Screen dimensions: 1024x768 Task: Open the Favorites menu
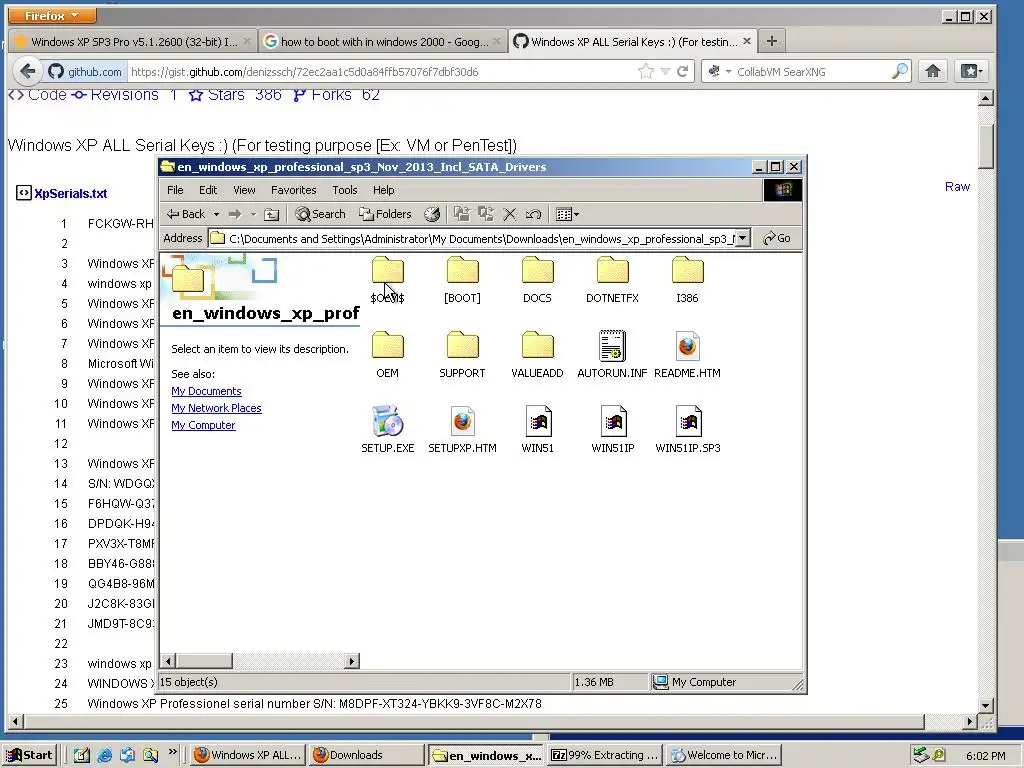293,190
